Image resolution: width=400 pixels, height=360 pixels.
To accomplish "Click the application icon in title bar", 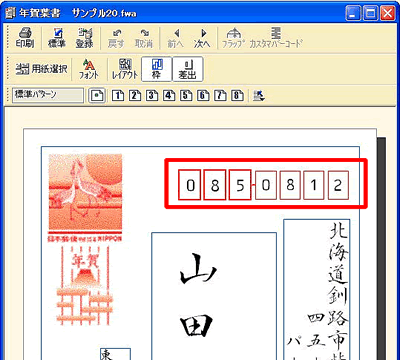I will [11, 13].
